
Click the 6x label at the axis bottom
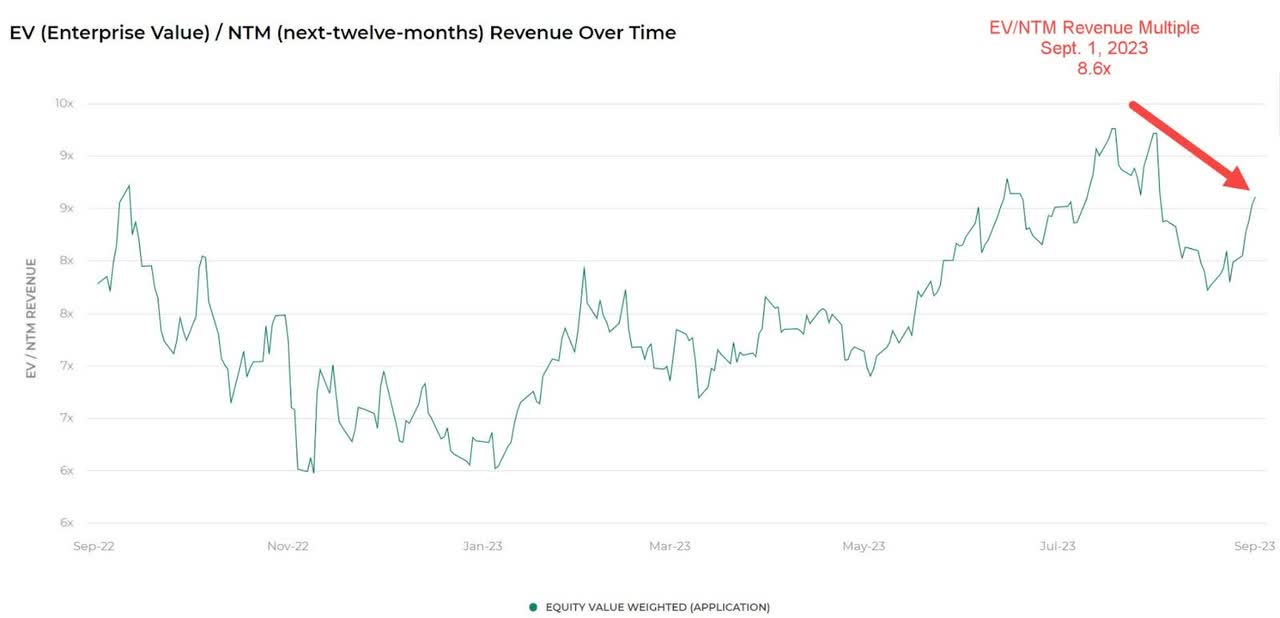click(68, 523)
